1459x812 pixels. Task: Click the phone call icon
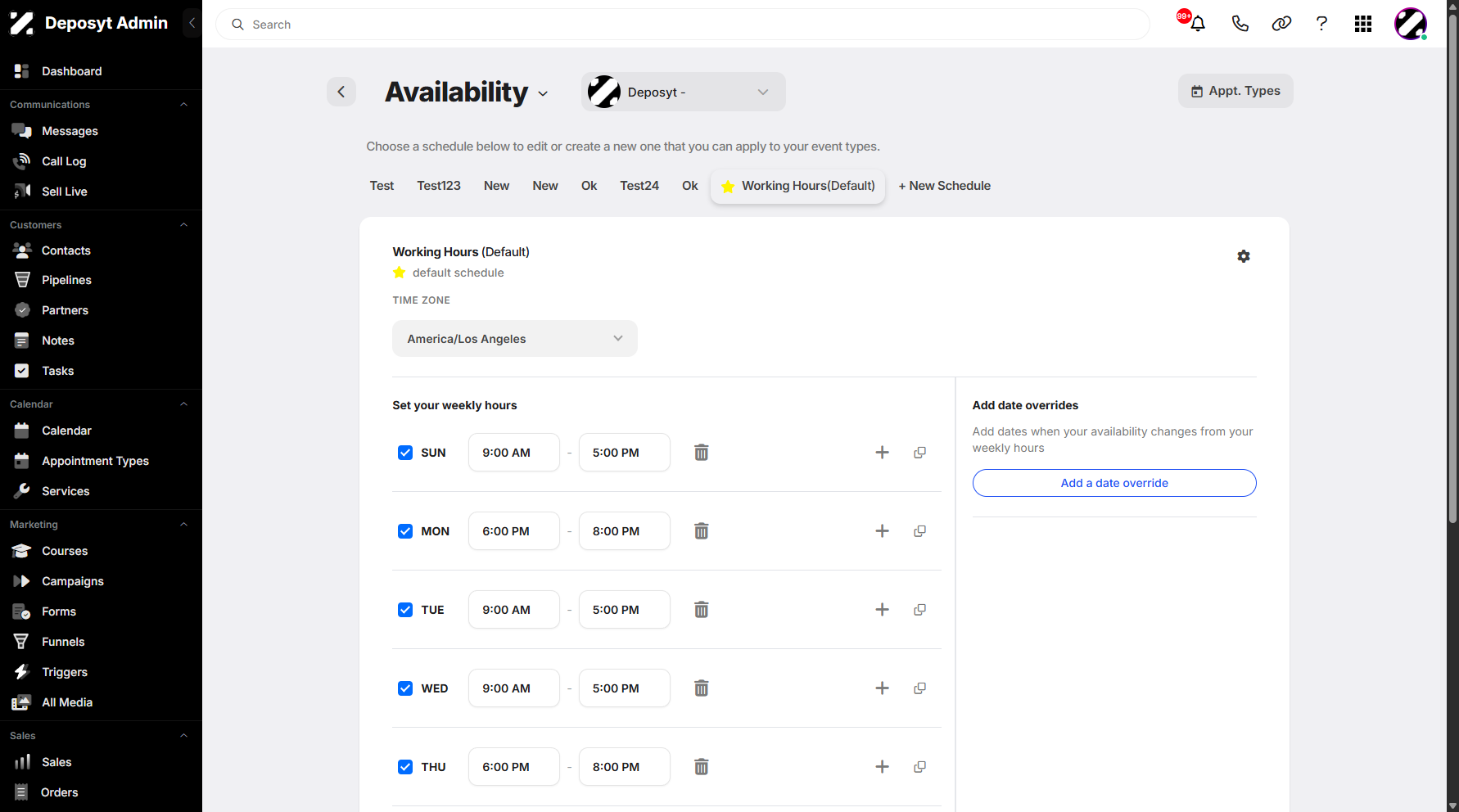click(x=1240, y=24)
